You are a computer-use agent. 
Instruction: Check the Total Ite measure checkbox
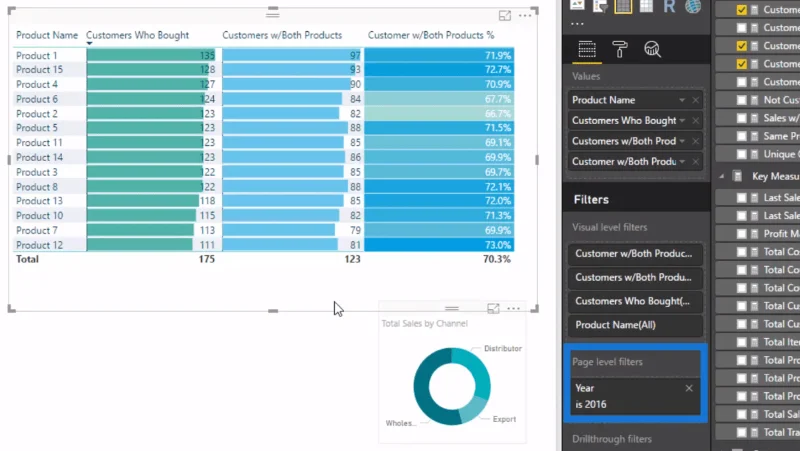click(x=741, y=342)
